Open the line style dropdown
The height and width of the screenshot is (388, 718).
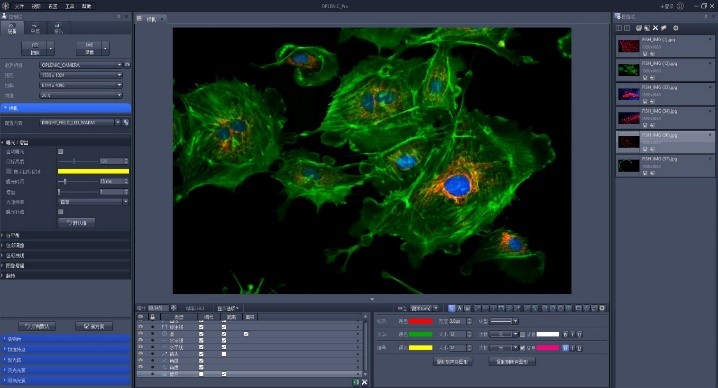504,321
